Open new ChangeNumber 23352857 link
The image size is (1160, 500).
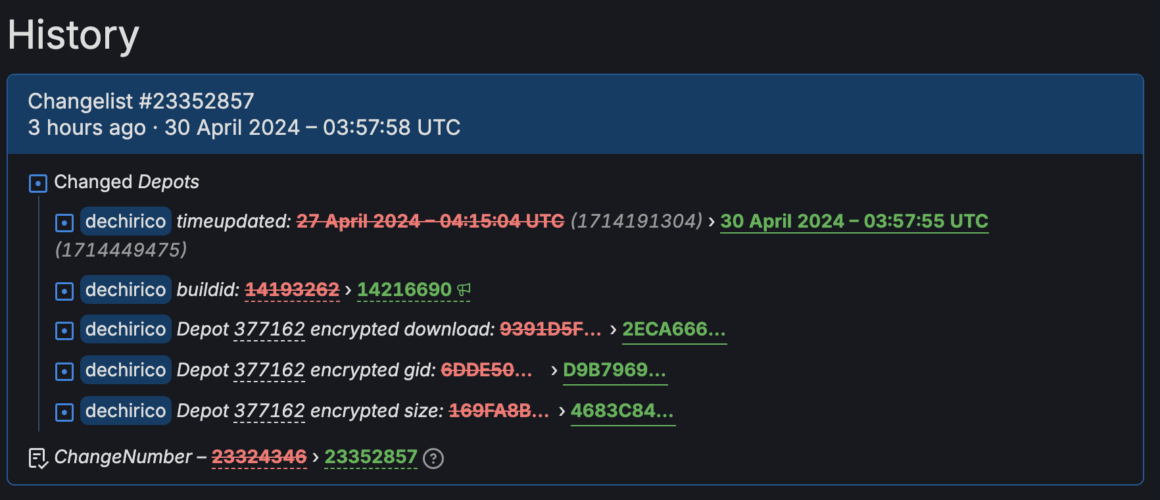pos(371,457)
